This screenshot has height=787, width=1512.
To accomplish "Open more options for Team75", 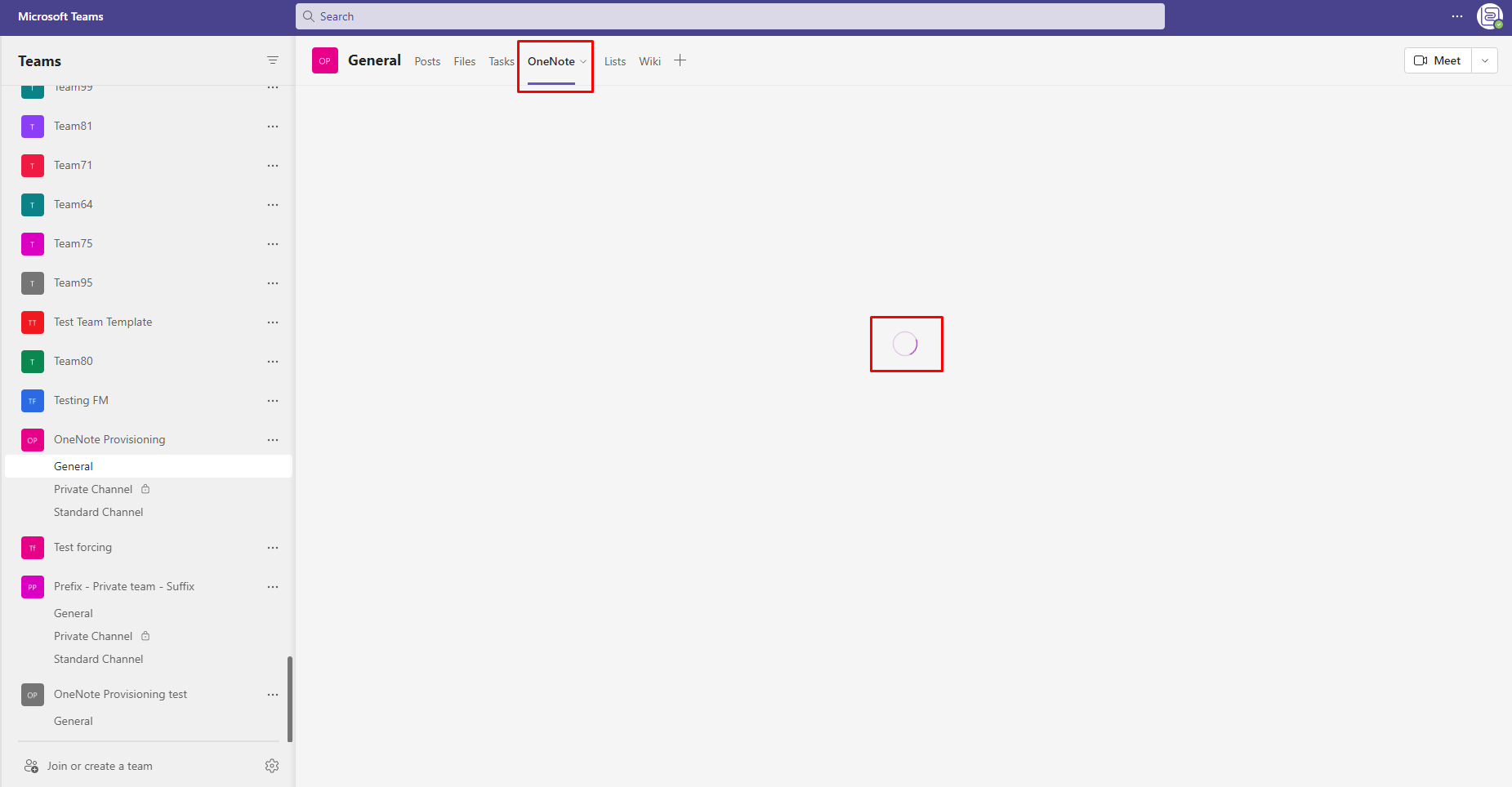I will click(273, 244).
